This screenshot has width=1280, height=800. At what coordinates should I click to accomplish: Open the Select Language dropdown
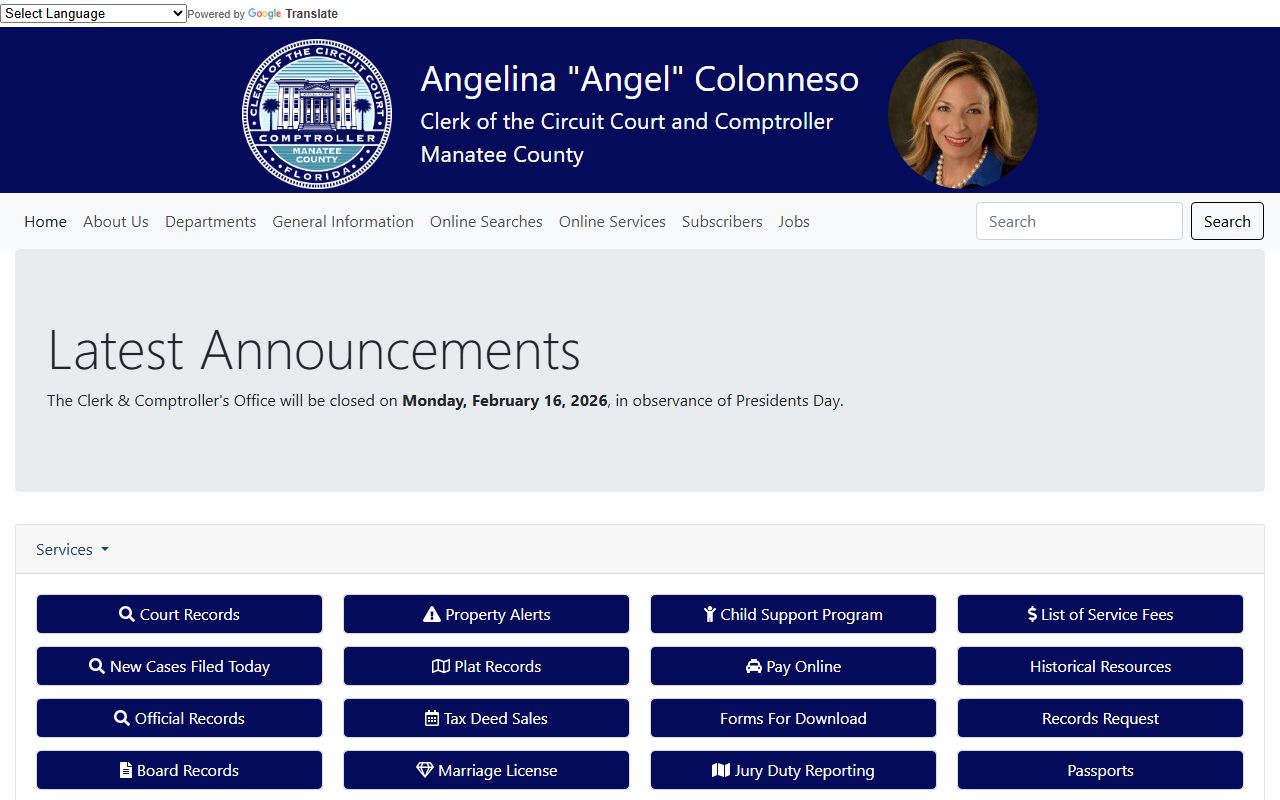[x=93, y=13]
